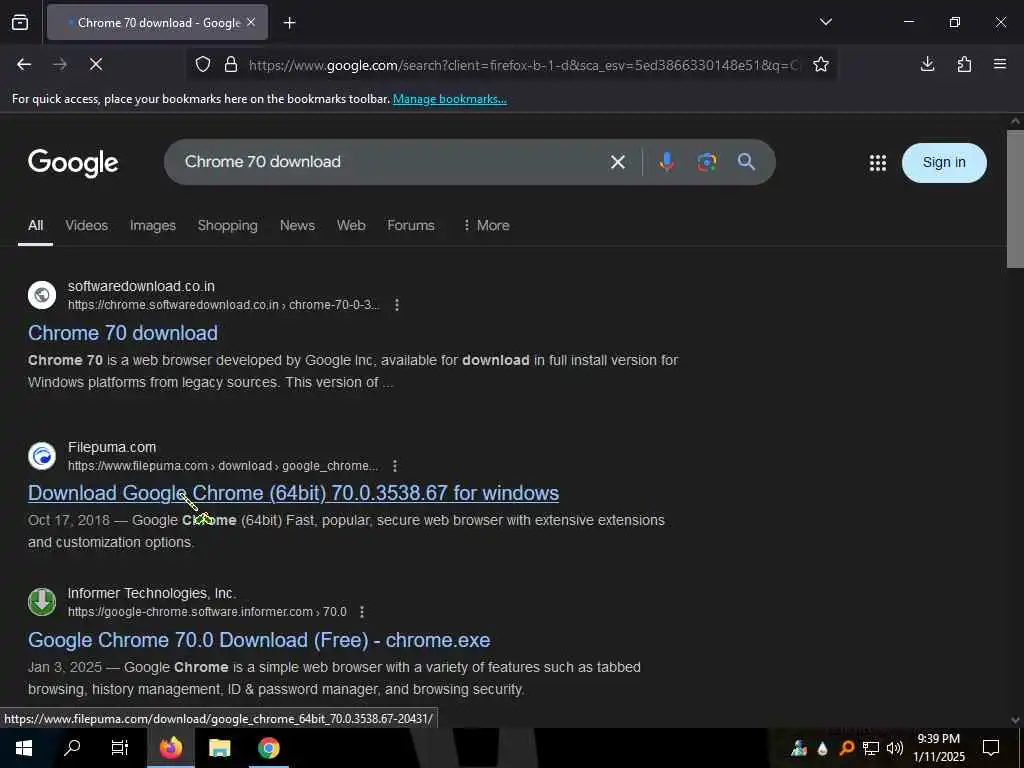The height and width of the screenshot is (768, 1024).
Task: Click the URL address bar
Action: pos(524,65)
